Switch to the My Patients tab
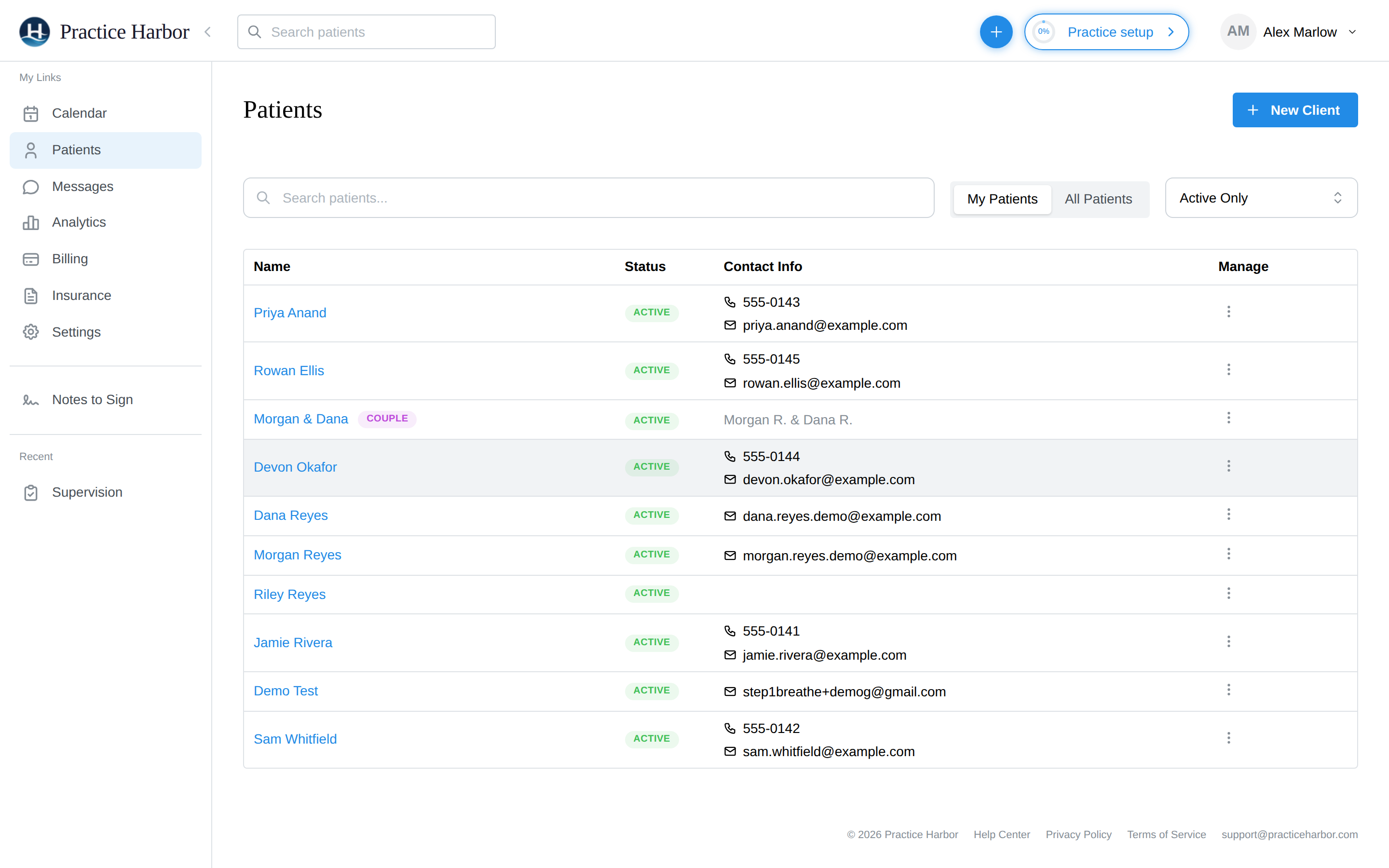 (x=1002, y=199)
